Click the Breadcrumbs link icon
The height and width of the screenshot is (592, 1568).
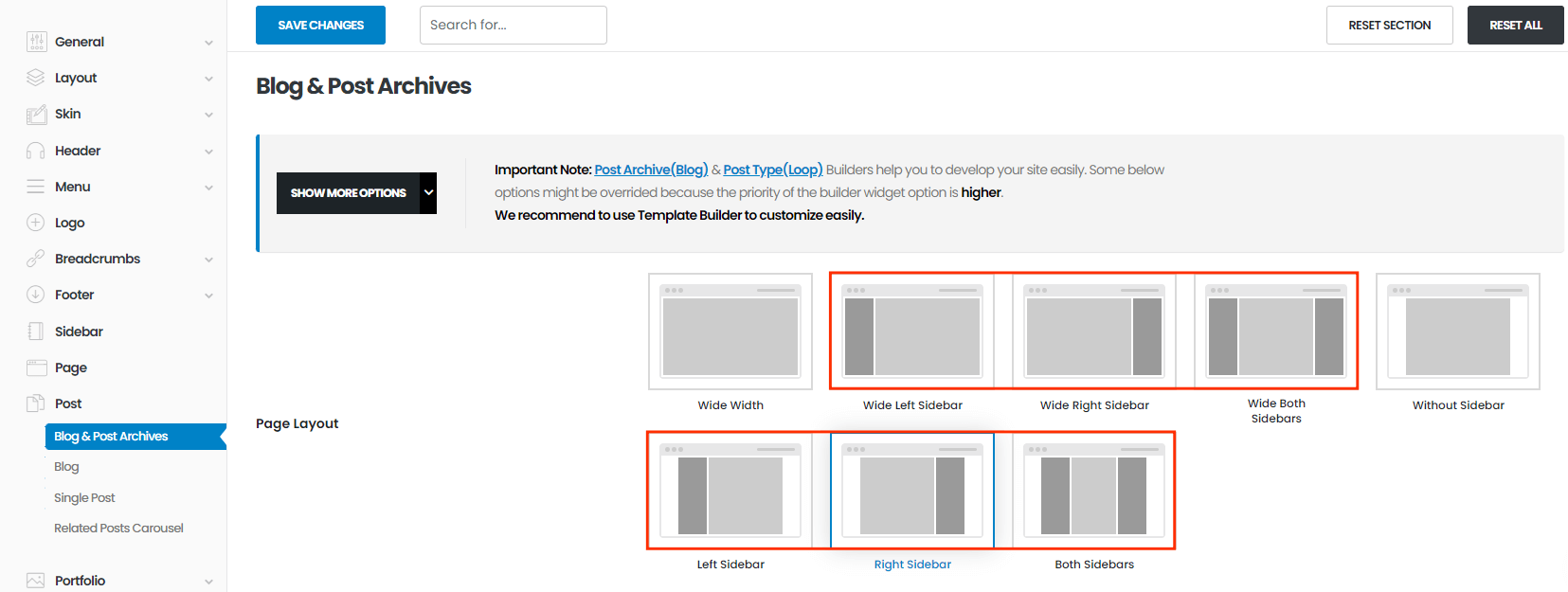pos(36,259)
